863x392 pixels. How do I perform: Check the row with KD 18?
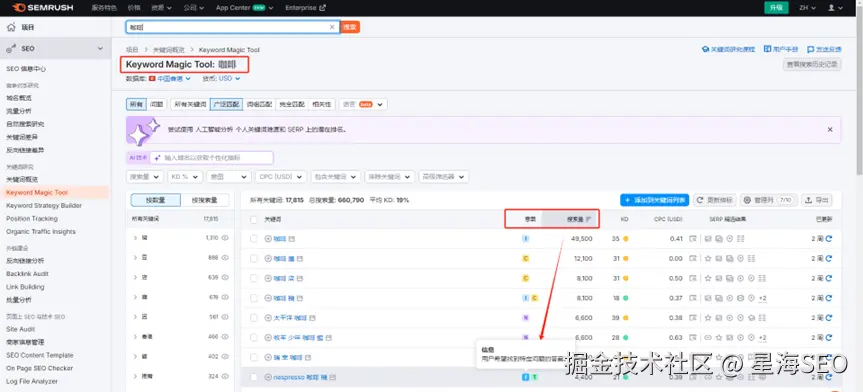click(x=254, y=298)
